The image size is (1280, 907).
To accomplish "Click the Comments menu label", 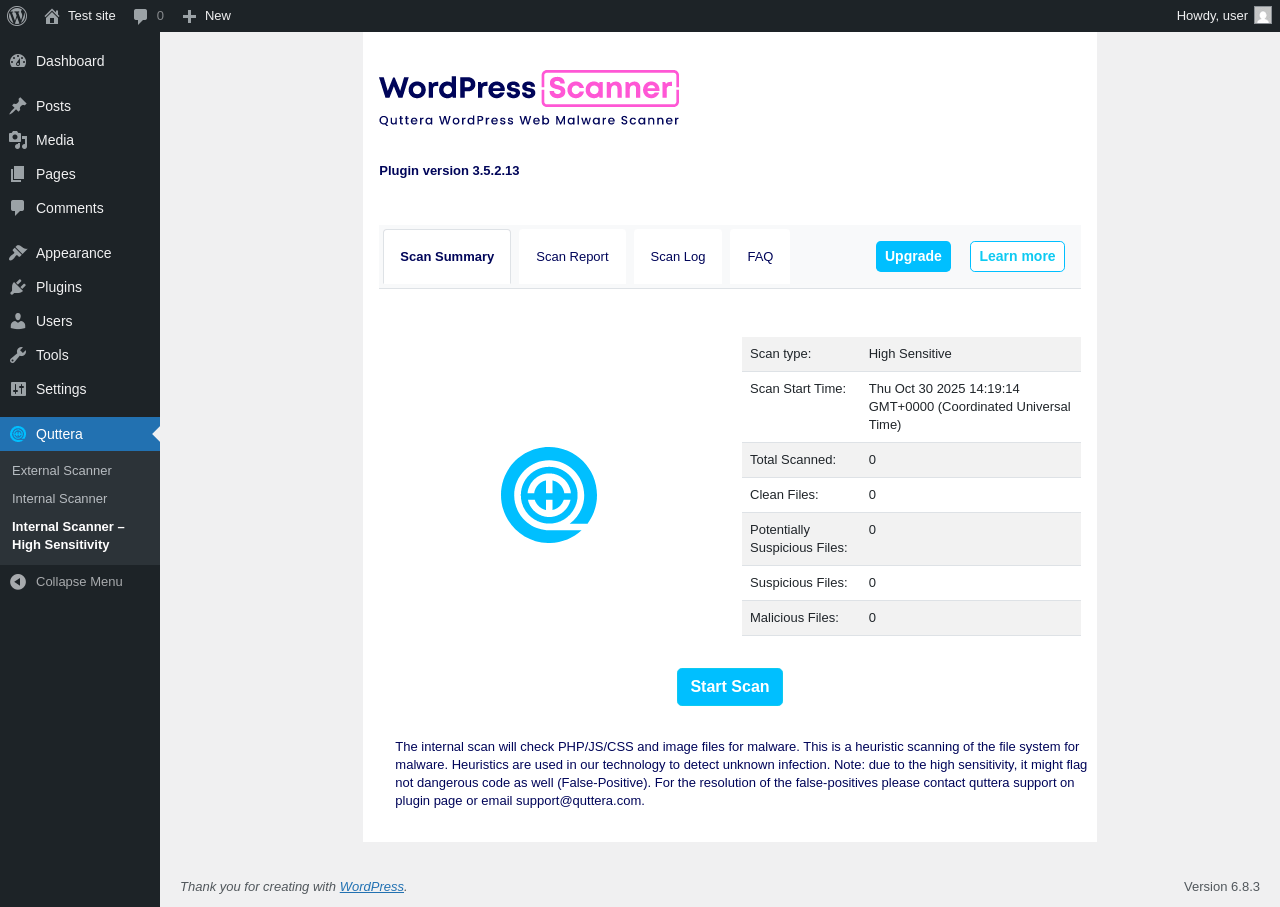I will coord(70,208).
